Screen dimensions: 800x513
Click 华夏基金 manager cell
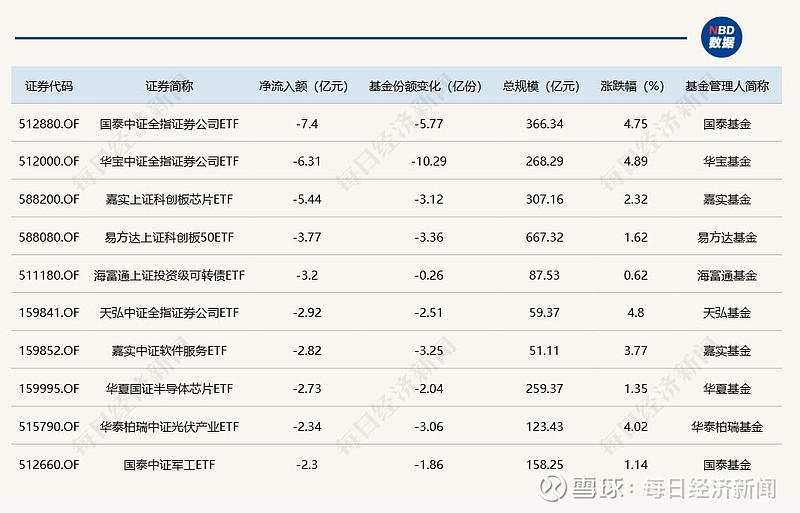click(x=727, y=389)
